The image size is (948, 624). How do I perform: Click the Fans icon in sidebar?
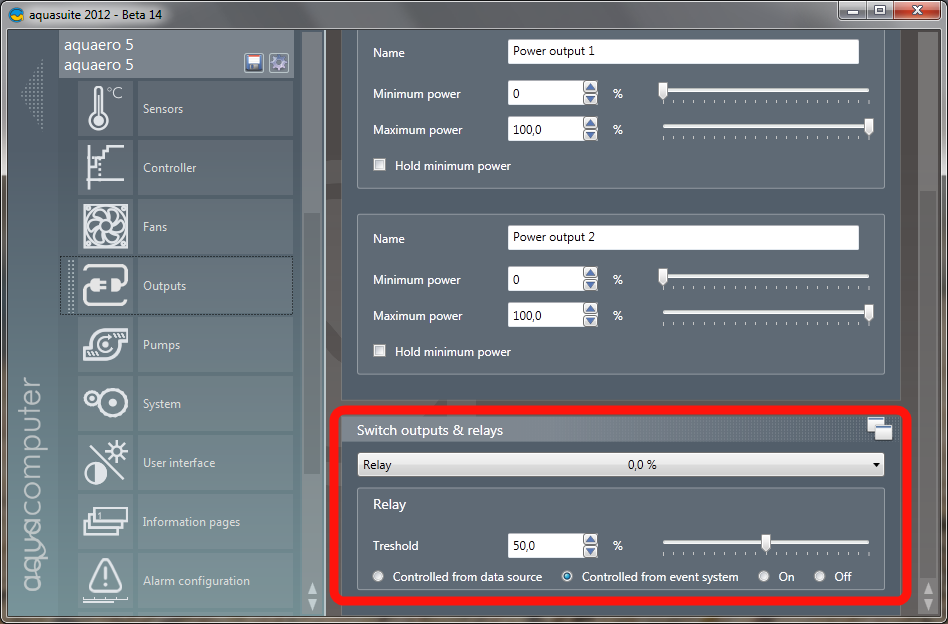105,227
